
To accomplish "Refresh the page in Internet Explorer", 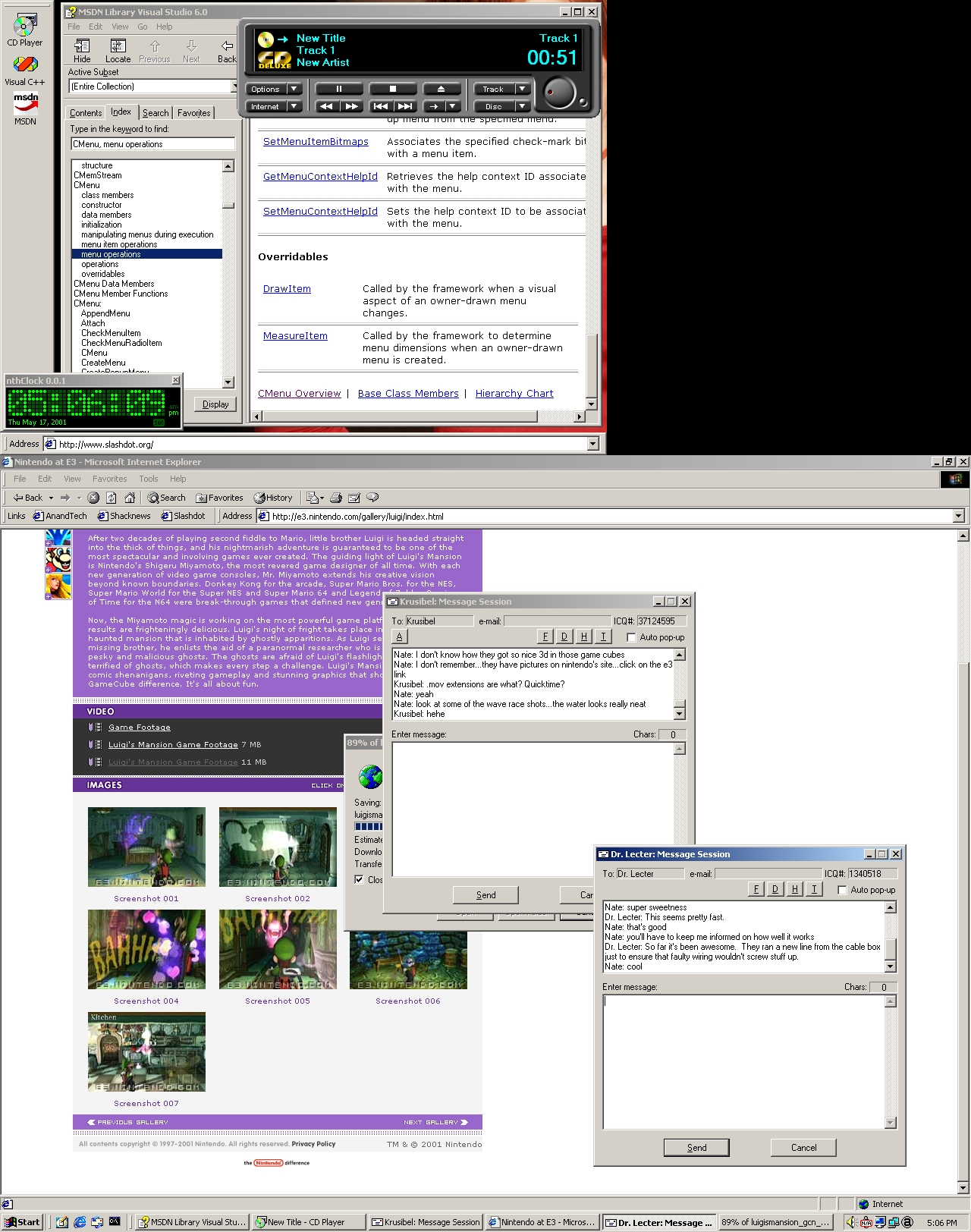I will tap(112, 498).
